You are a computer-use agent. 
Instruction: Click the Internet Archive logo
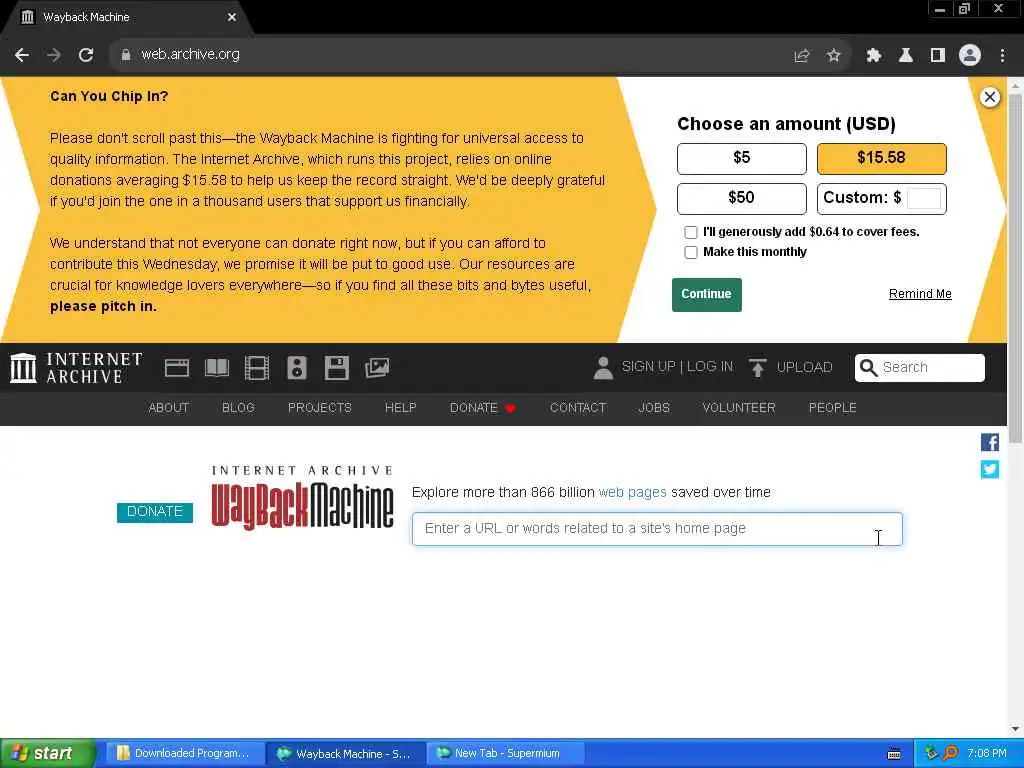coord(76,368)
